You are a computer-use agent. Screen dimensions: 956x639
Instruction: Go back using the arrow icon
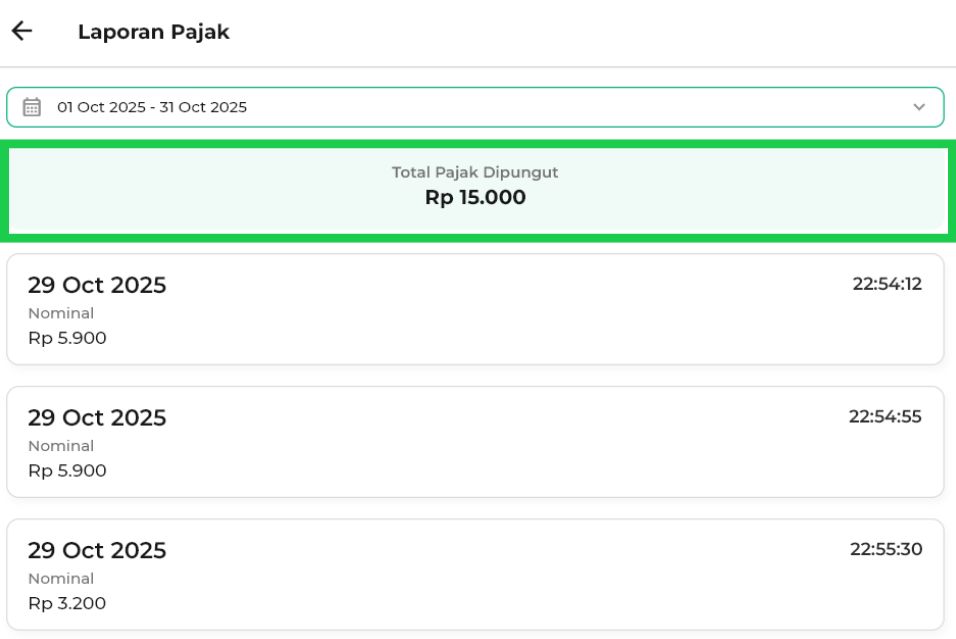[22, 32]
